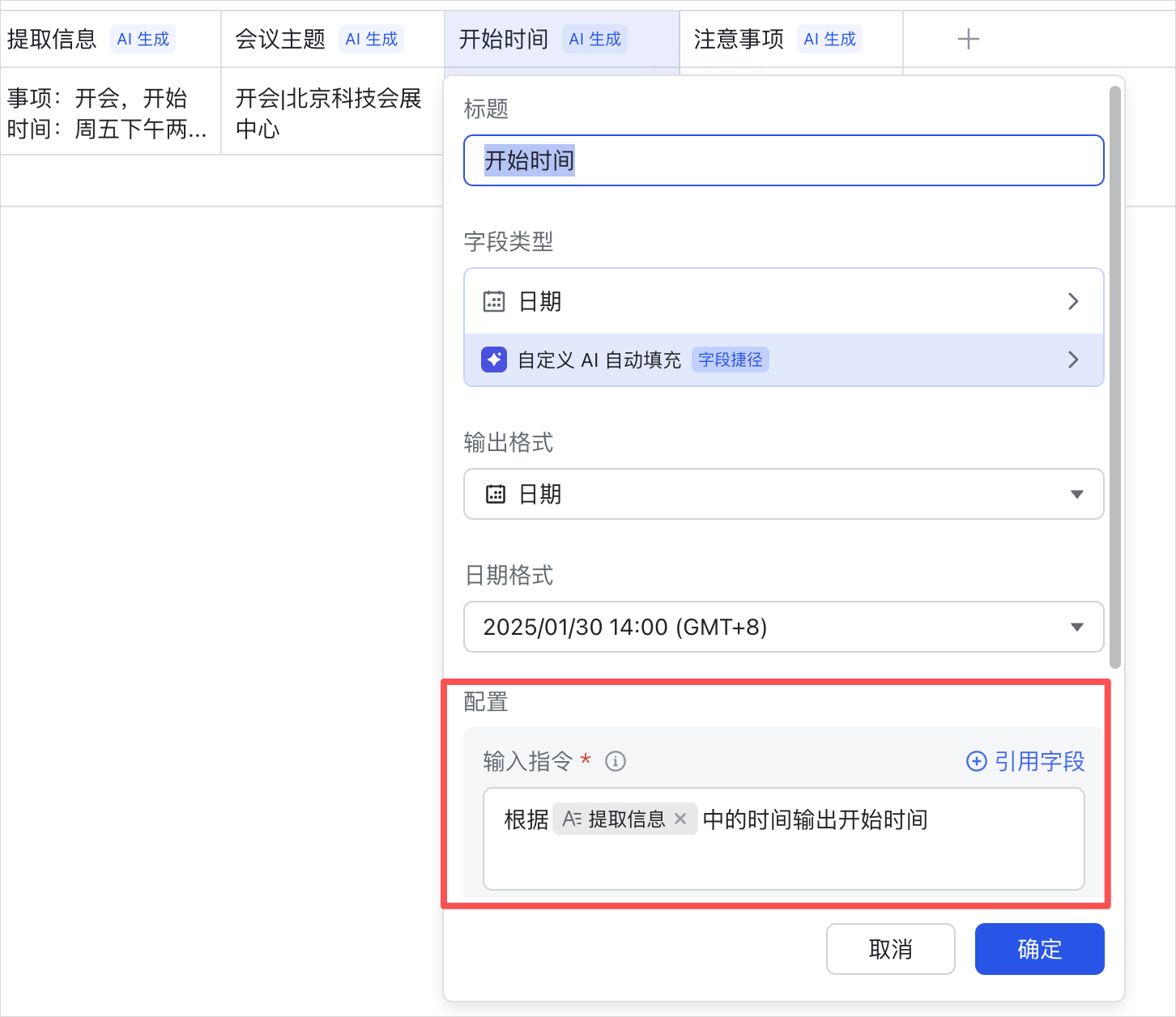Image resolution: width=1176 pixels, height=1017 pixels.
Task: Click the 字段捷径 badge
Action: [x=730, y=360]
